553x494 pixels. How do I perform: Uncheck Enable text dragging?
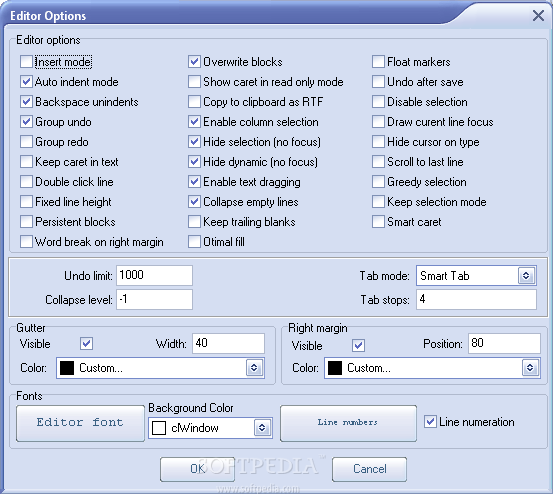pos(194,182)
